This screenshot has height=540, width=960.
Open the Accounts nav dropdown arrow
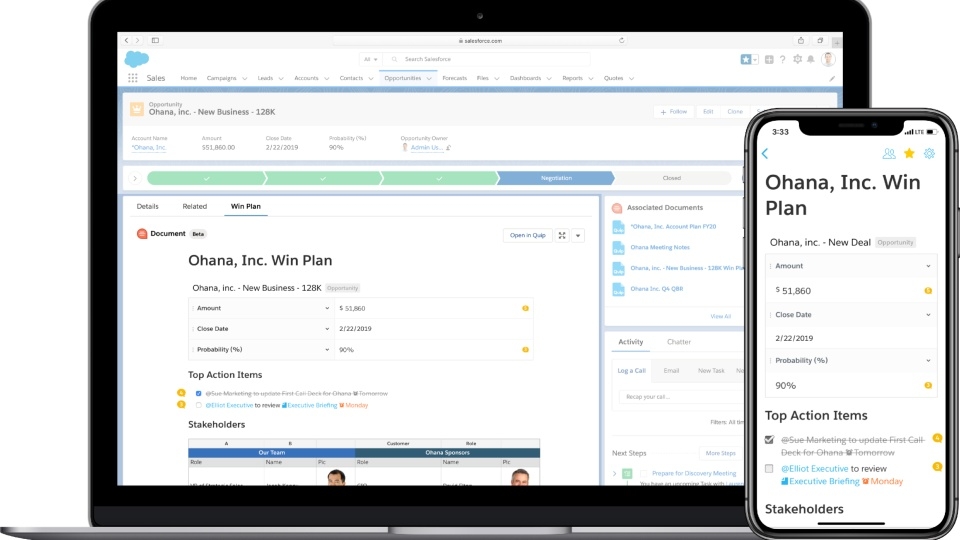pos(326,78)
